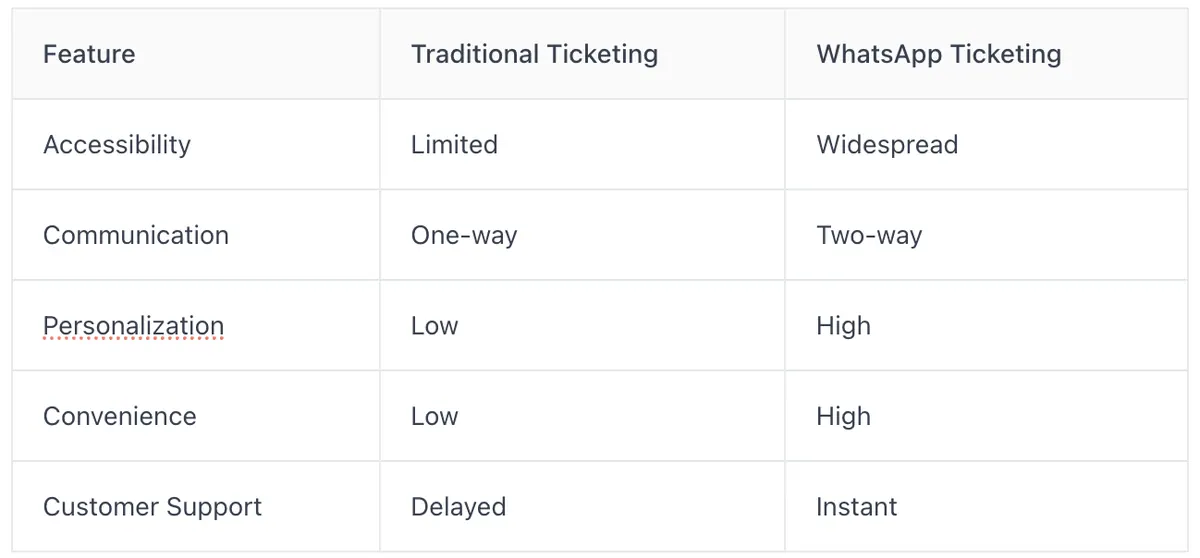Click the Convenience row label

tap(120, 416)
